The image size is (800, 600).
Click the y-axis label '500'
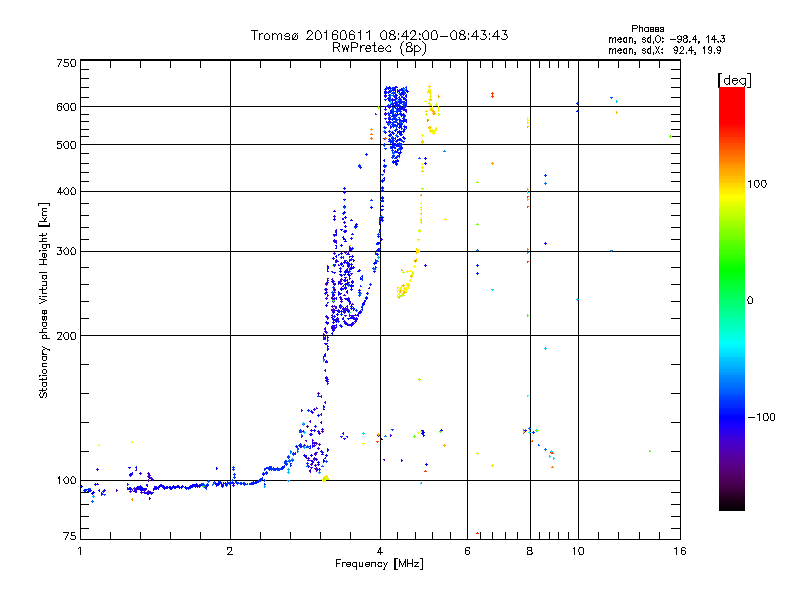point(67,145)
